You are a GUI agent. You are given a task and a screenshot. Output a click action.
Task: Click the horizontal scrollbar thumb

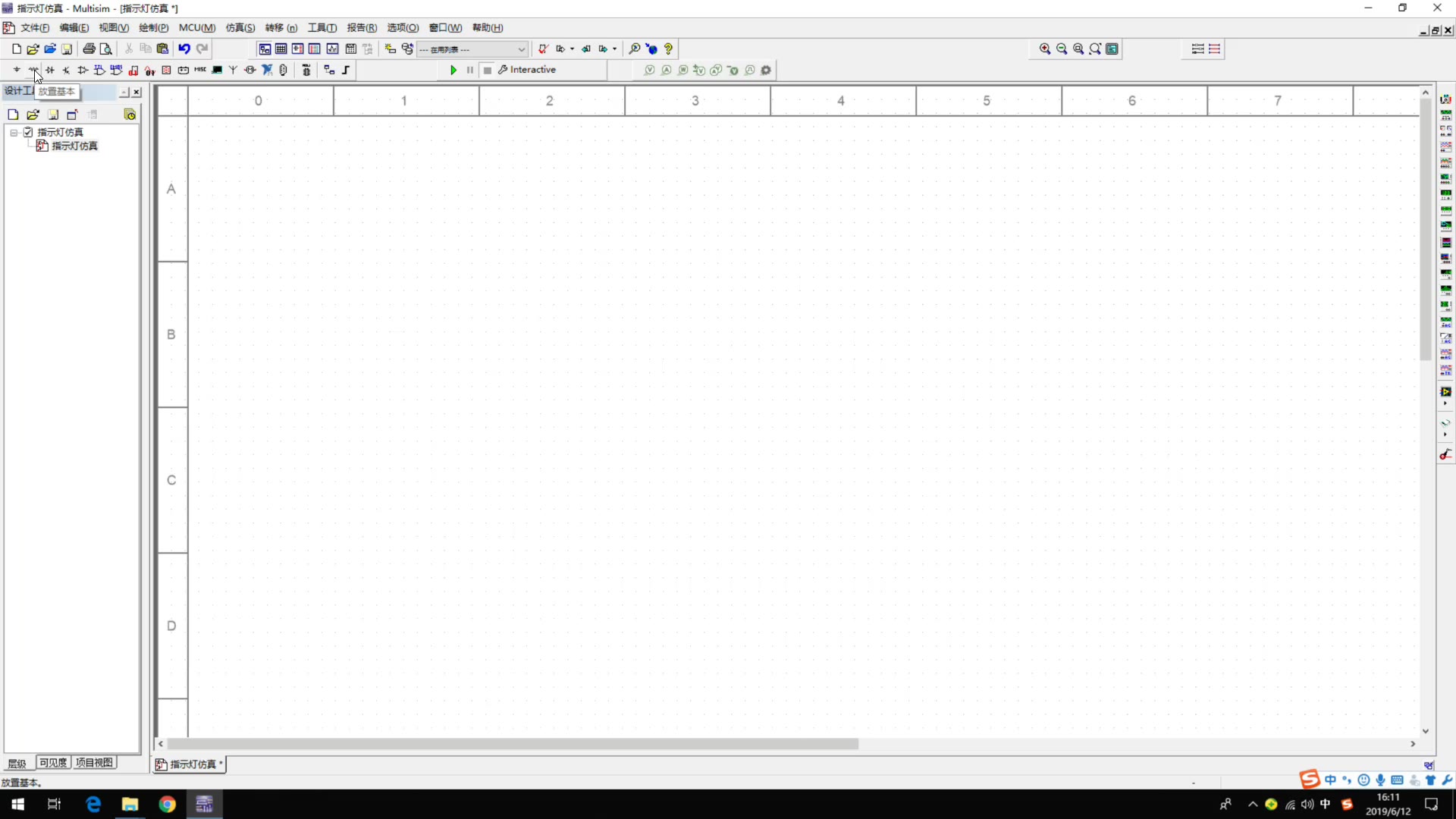pos(513,744)
